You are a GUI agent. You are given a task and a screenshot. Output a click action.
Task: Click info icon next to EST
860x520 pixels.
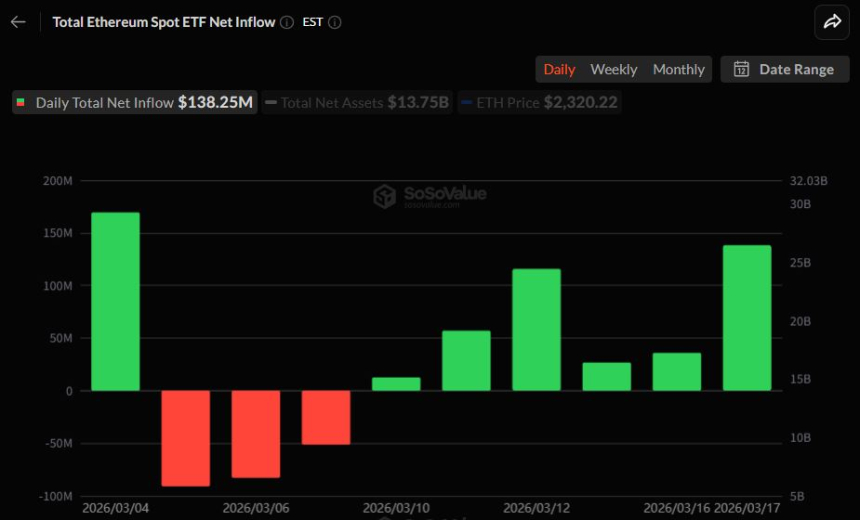334,22
